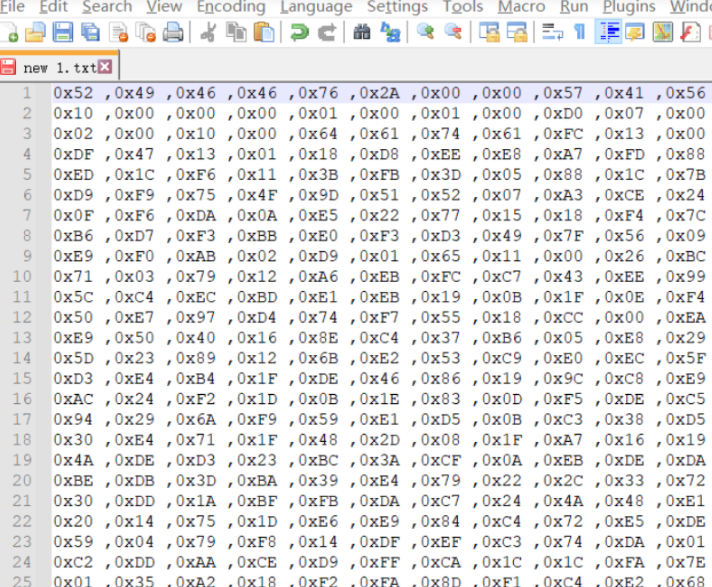Click value 0xAB on line 9
Viewport: 712px width, 587px height.
pos(196,256)
